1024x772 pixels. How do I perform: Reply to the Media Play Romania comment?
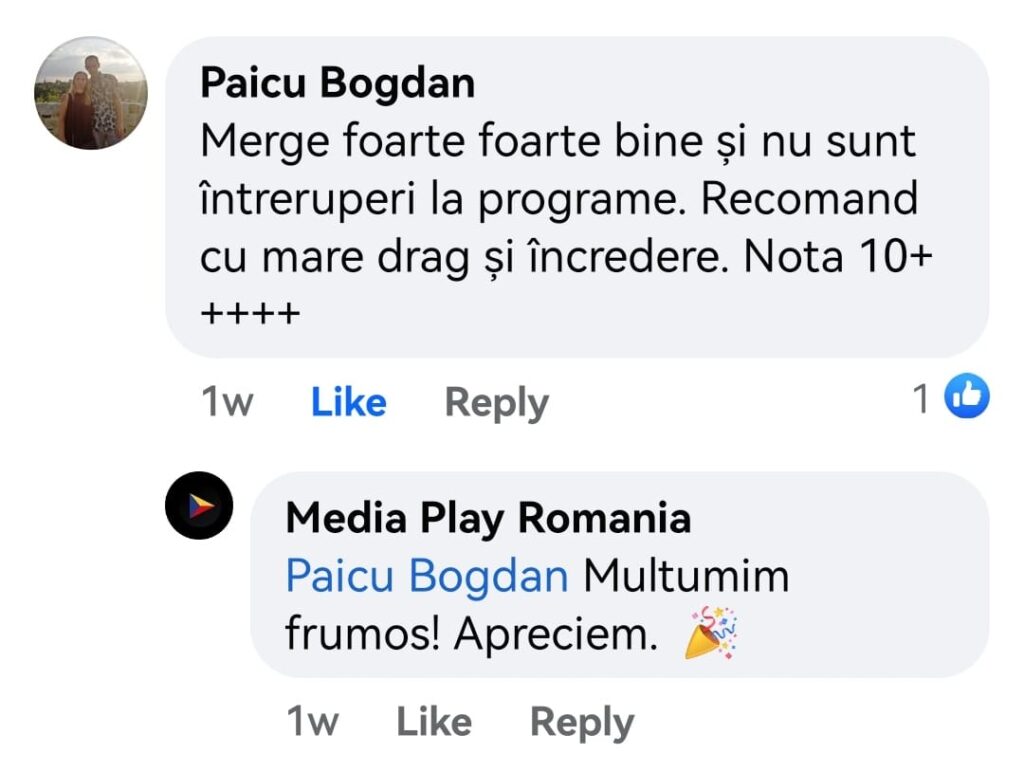point(581,722)
